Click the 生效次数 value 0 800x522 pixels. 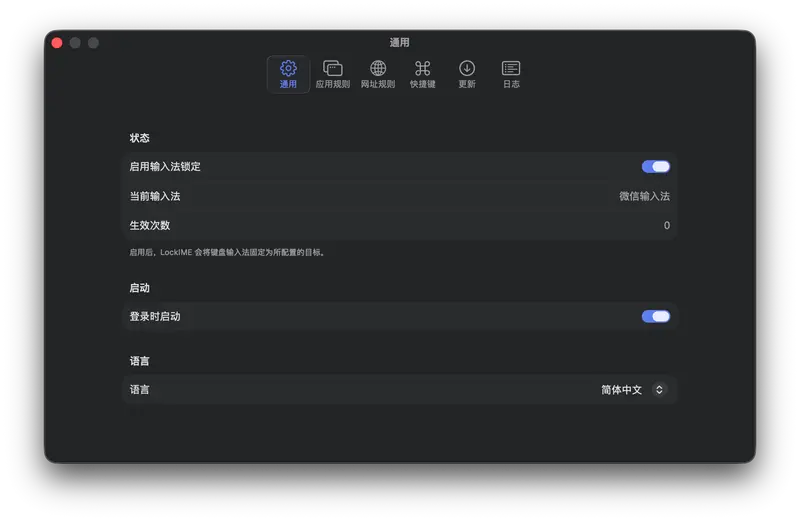[x=667, y=226]
